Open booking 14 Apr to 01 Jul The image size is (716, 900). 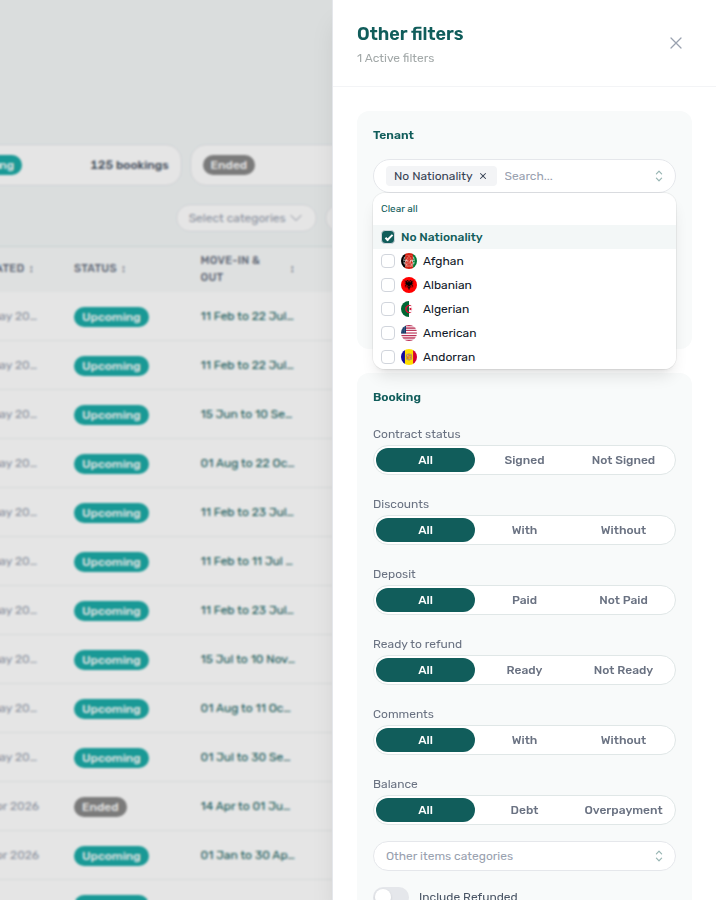246,806
